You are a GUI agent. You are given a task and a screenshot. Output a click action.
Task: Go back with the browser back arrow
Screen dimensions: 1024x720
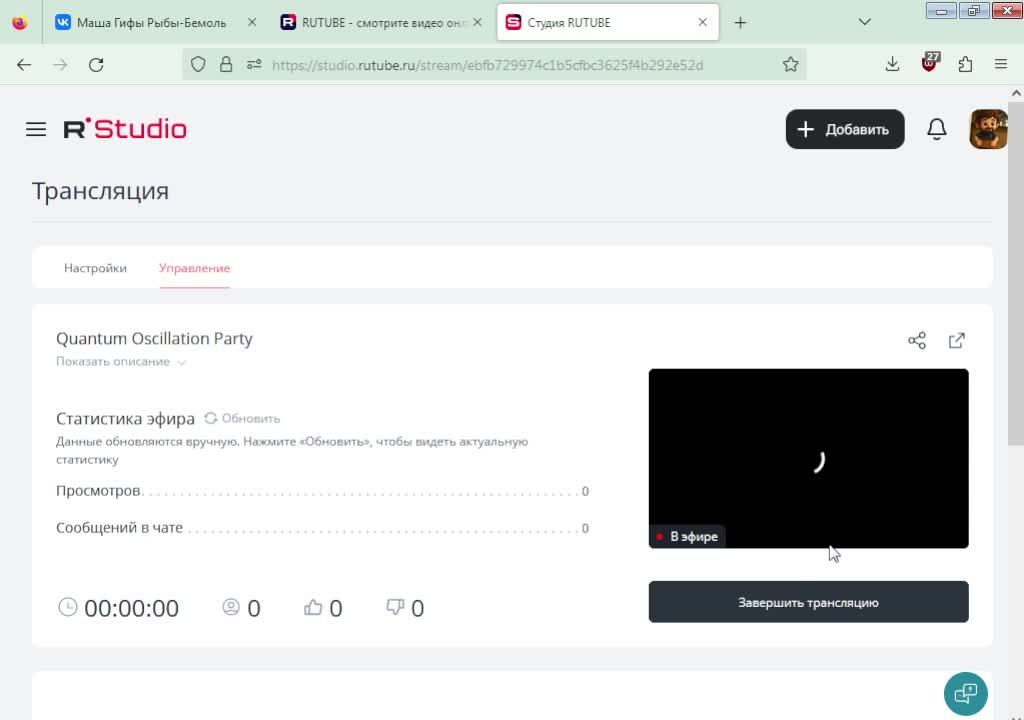pos(24,65)
